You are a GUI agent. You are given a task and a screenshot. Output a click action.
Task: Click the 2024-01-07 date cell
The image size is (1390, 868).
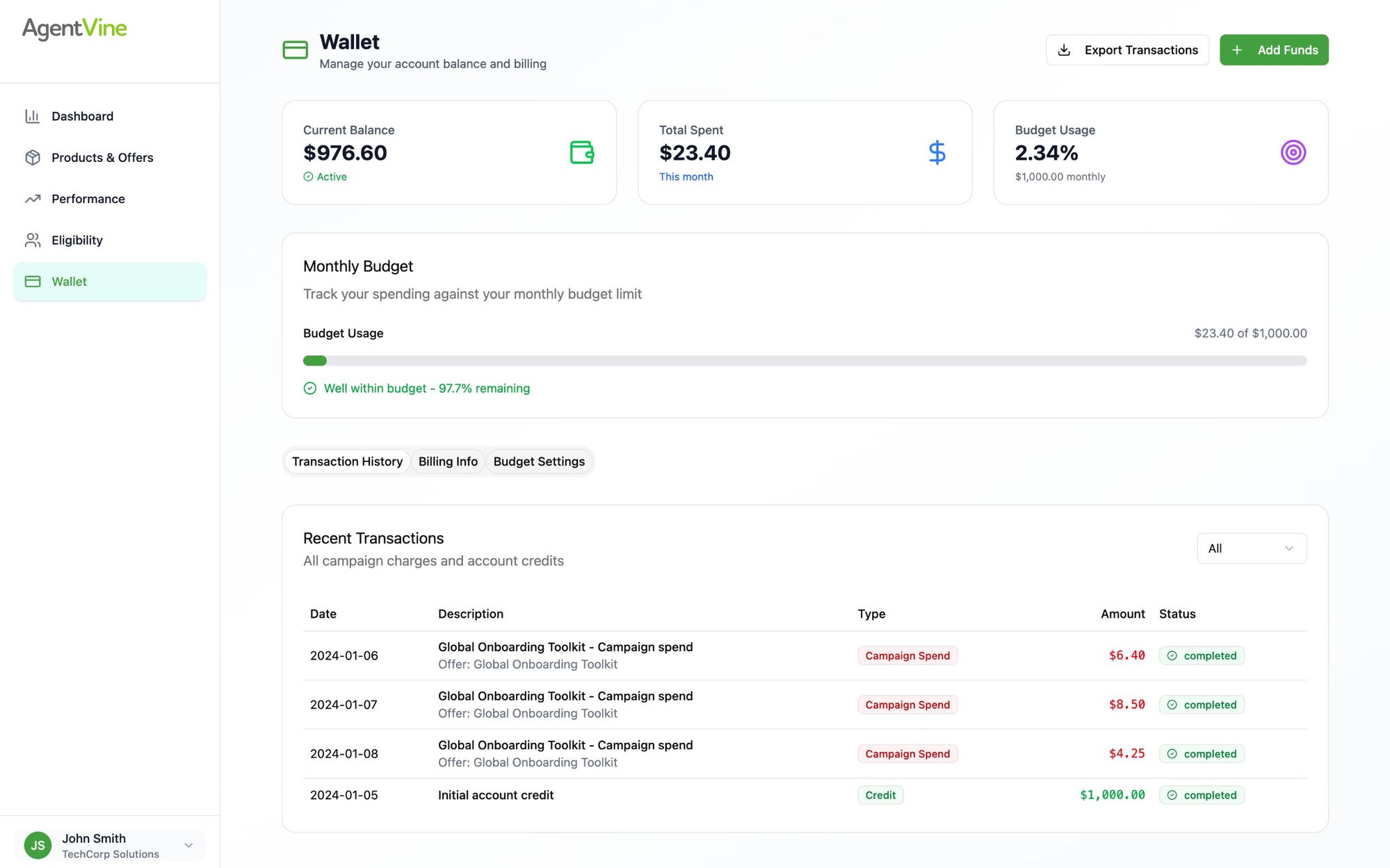344,705
